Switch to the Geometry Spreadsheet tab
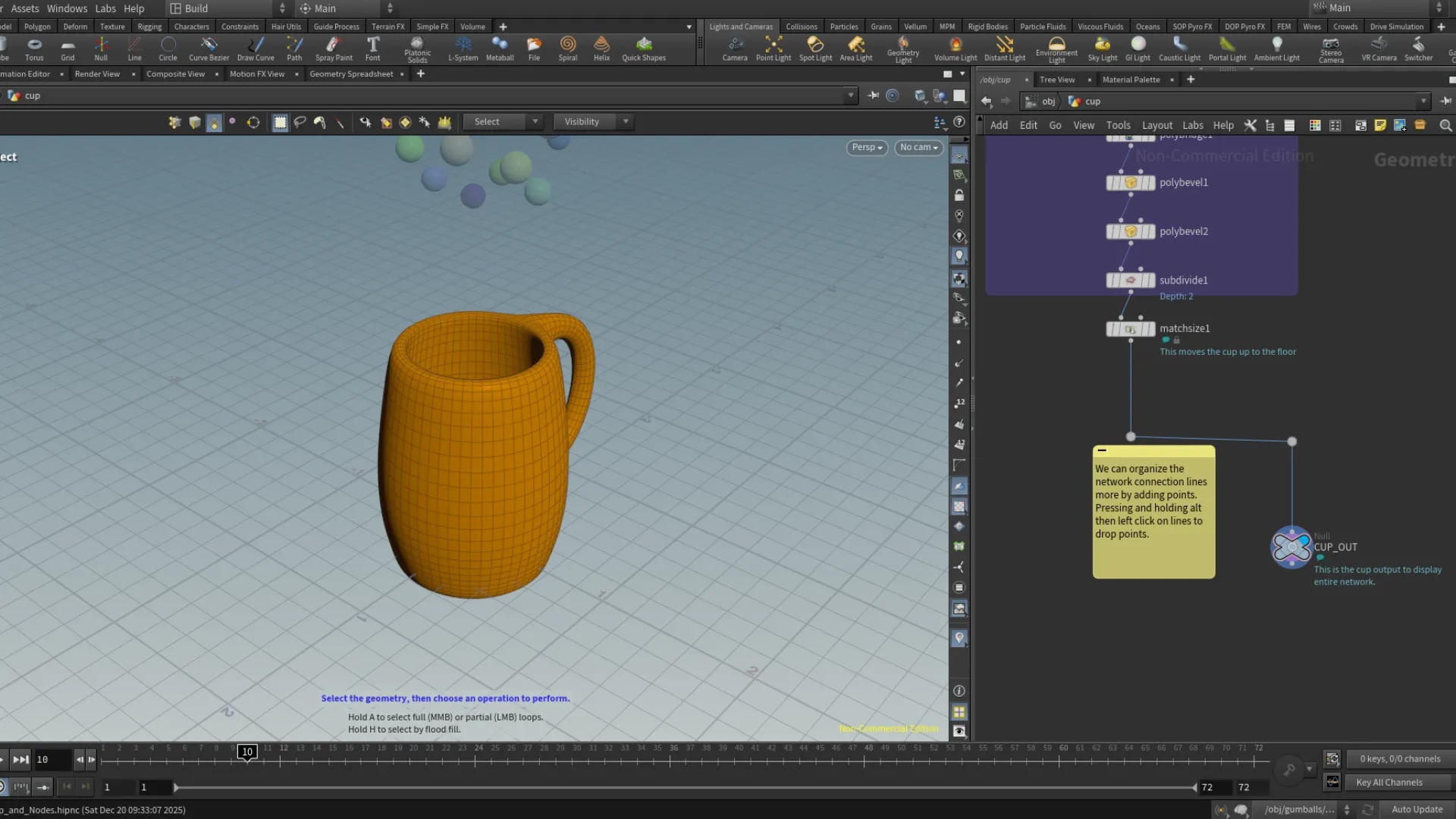Viewport: 1456px width, 819px height. pos(352,74)
